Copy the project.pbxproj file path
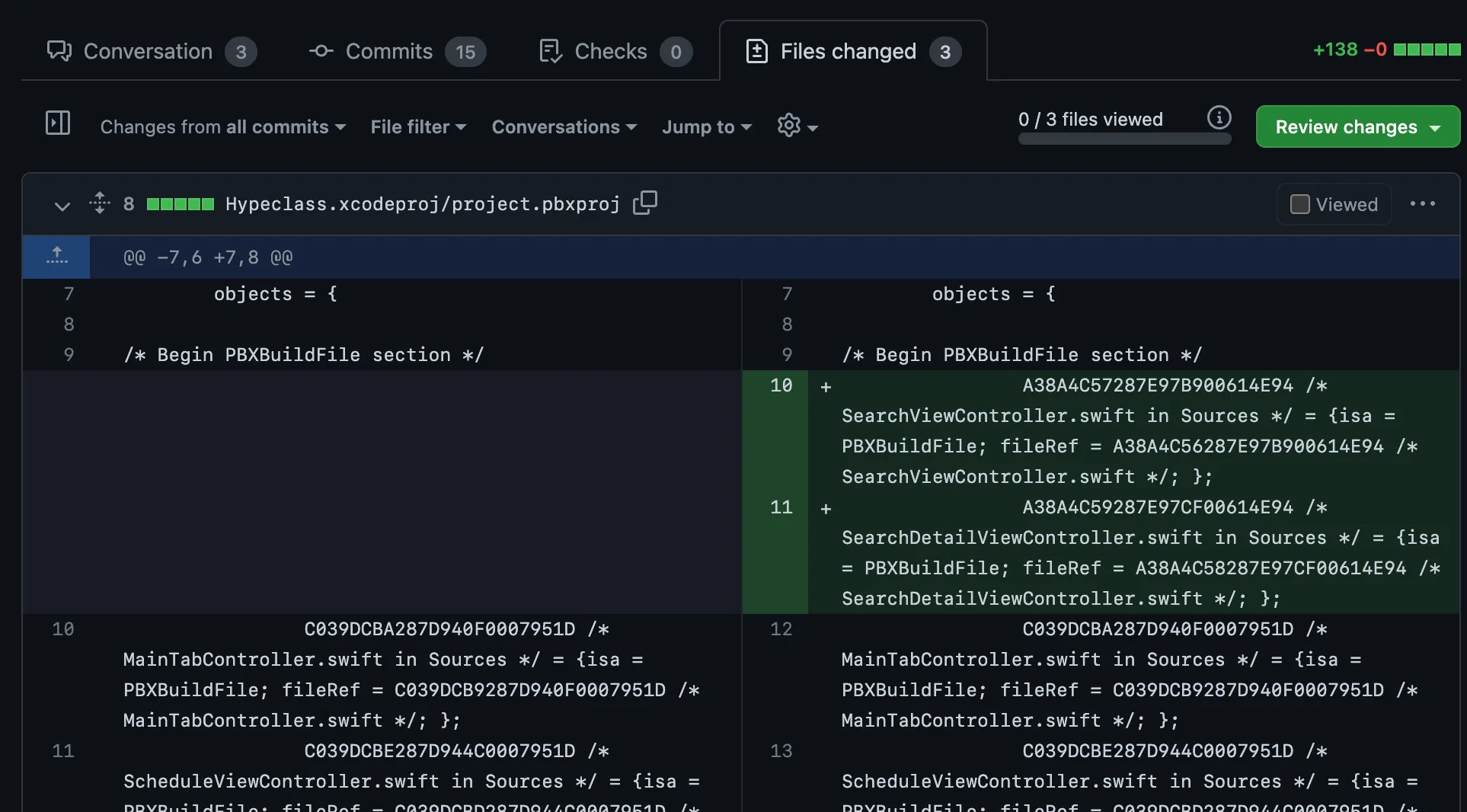 point(645,203)
